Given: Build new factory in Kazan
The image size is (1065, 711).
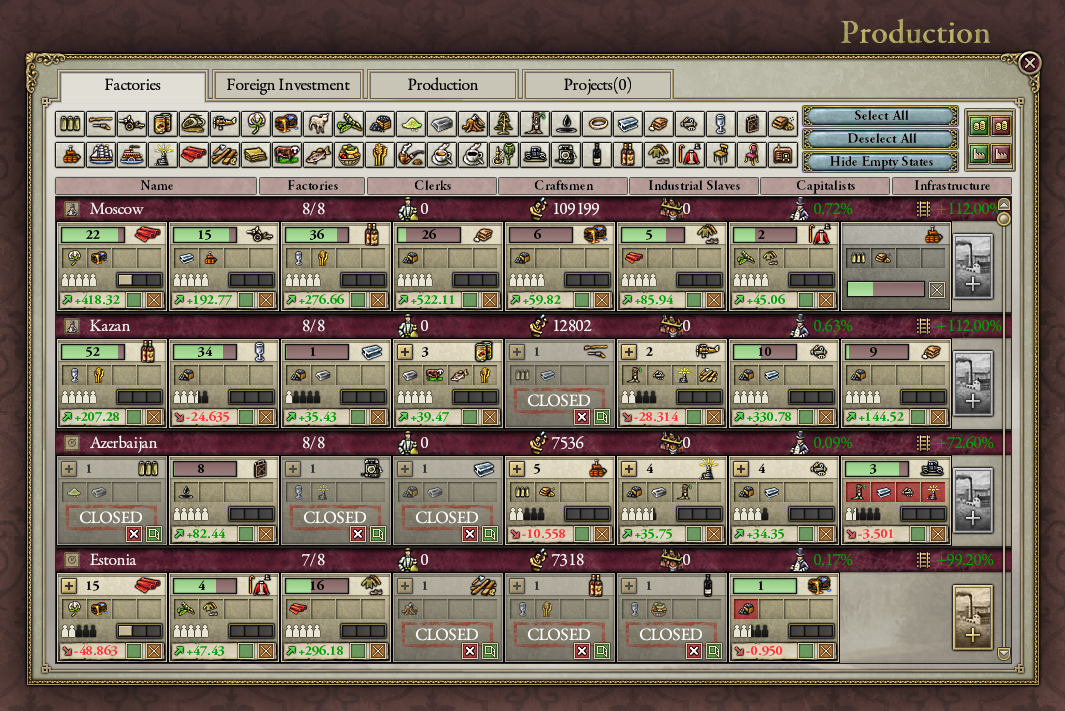Looking at the screenshot, I should click(x=973, y=383).
